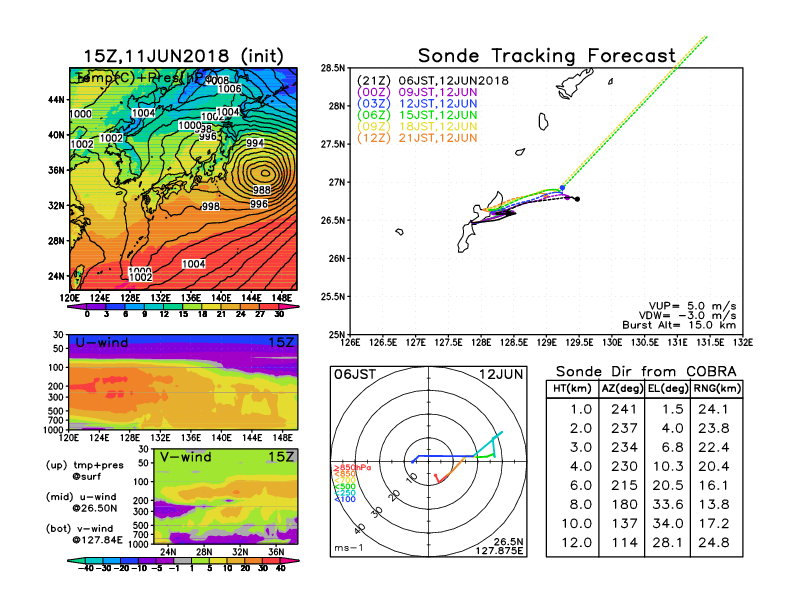Click the Sonde Tracking Forecast title
The image size is (792, 612).
point(546,56)
